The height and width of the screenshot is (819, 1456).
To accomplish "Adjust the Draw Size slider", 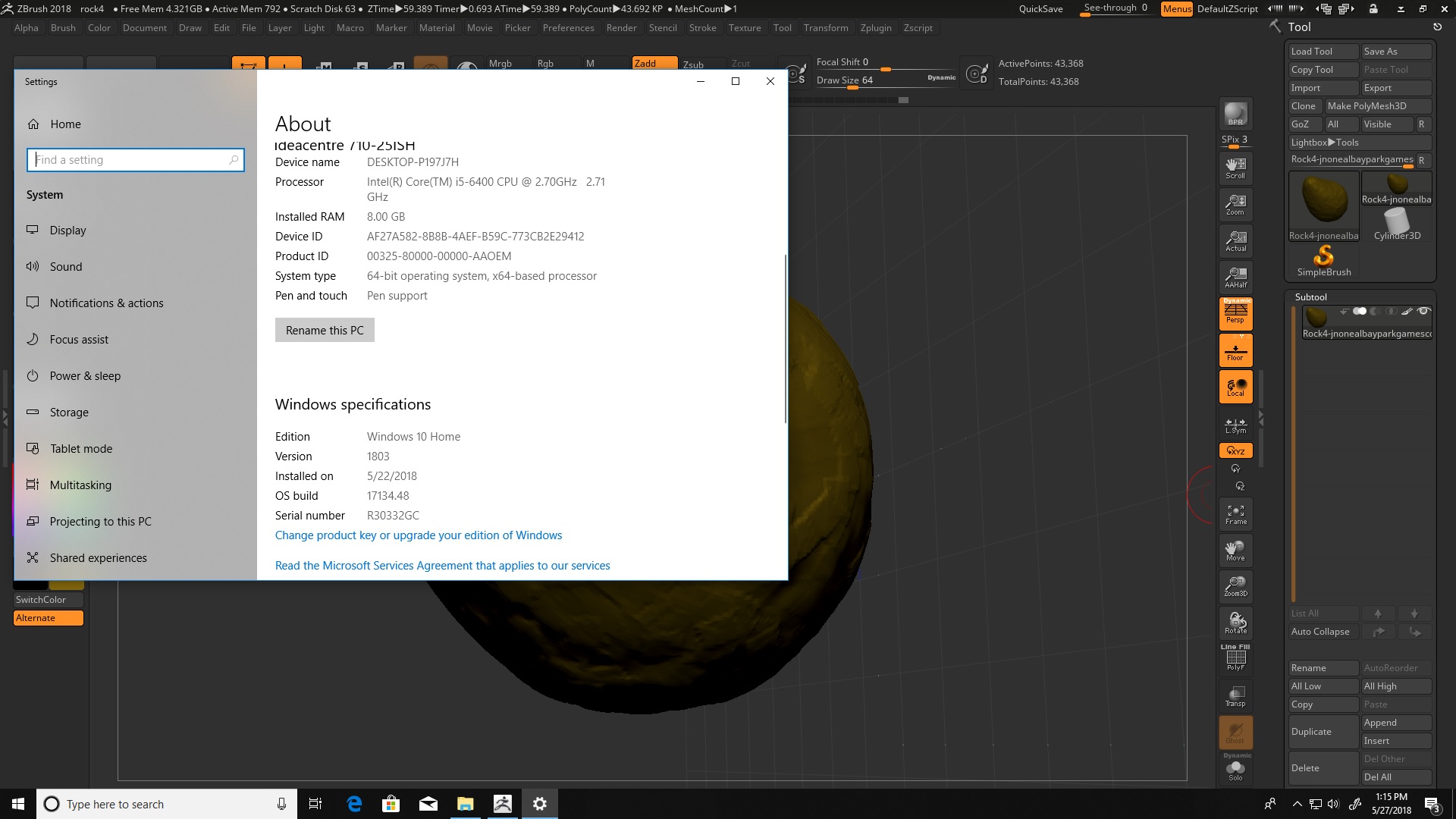I will (886, 80).
